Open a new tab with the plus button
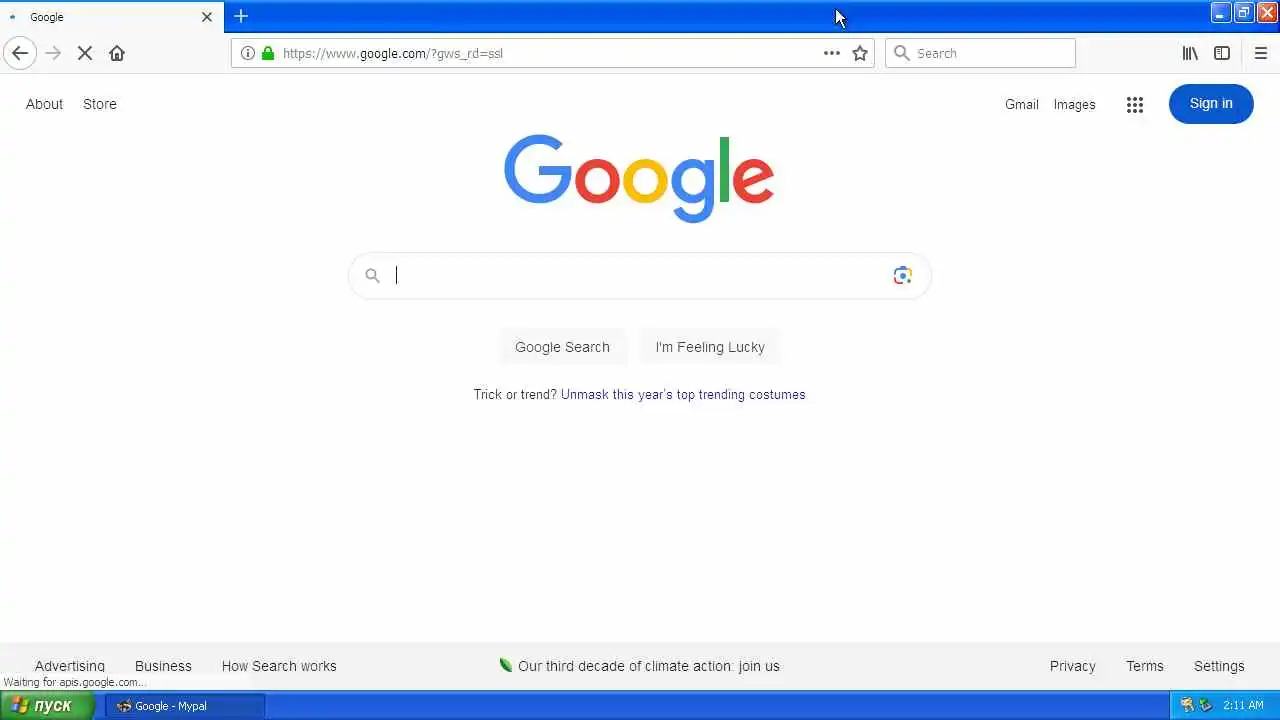1280x720 pixels. tap(241, 16)
